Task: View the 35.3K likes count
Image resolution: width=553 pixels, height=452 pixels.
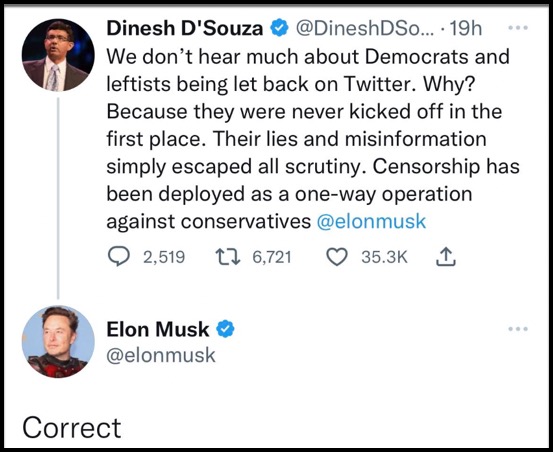Action: point(384,257)
